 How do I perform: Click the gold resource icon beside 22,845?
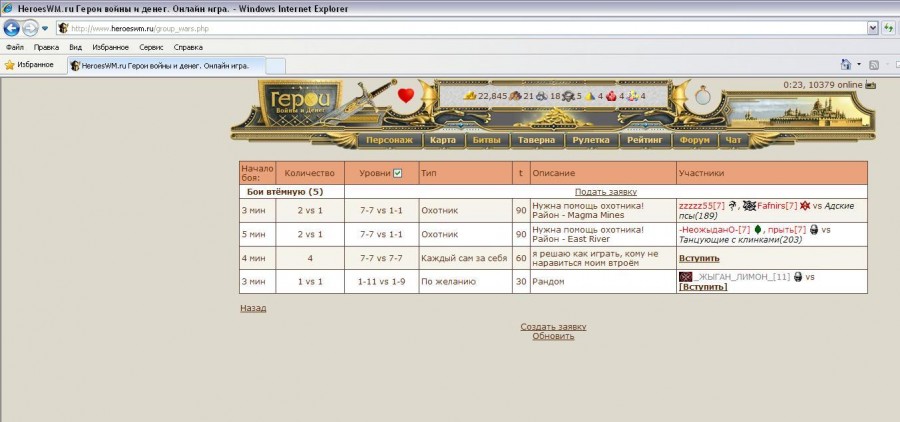tap(470, 96)
